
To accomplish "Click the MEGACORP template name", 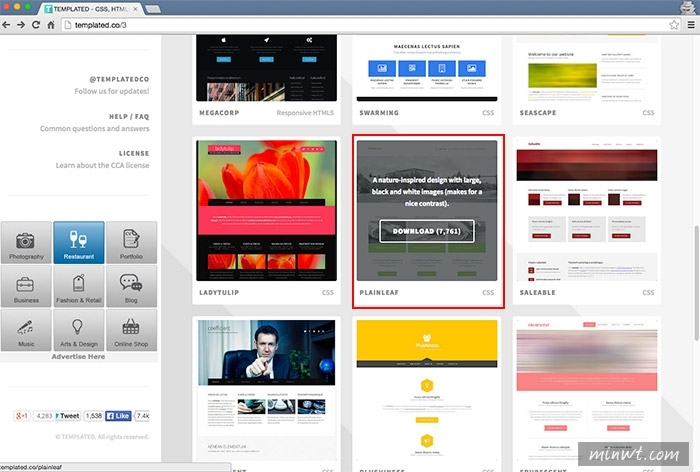I will (x=219, y=113).
